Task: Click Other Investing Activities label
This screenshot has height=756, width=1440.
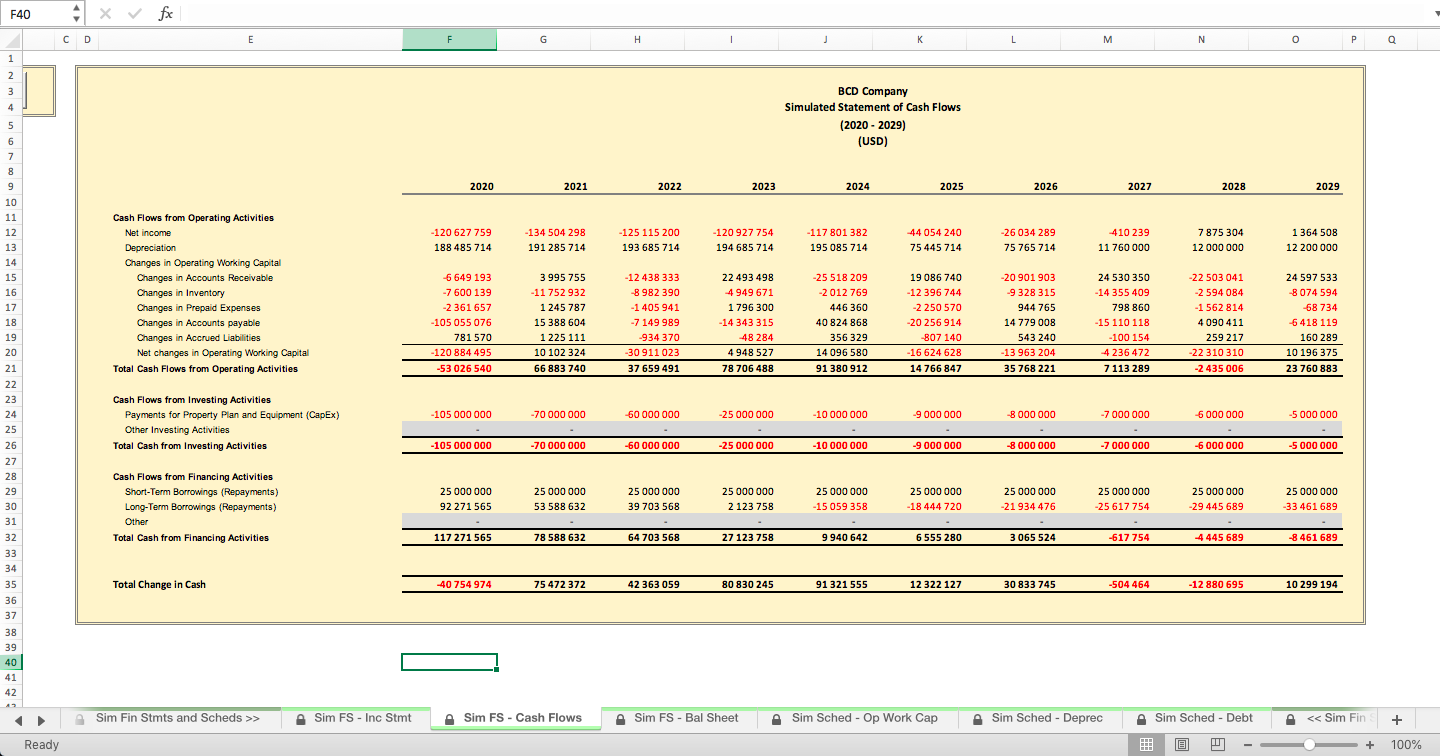Action: pyautogui.click(x=177, y=430)
